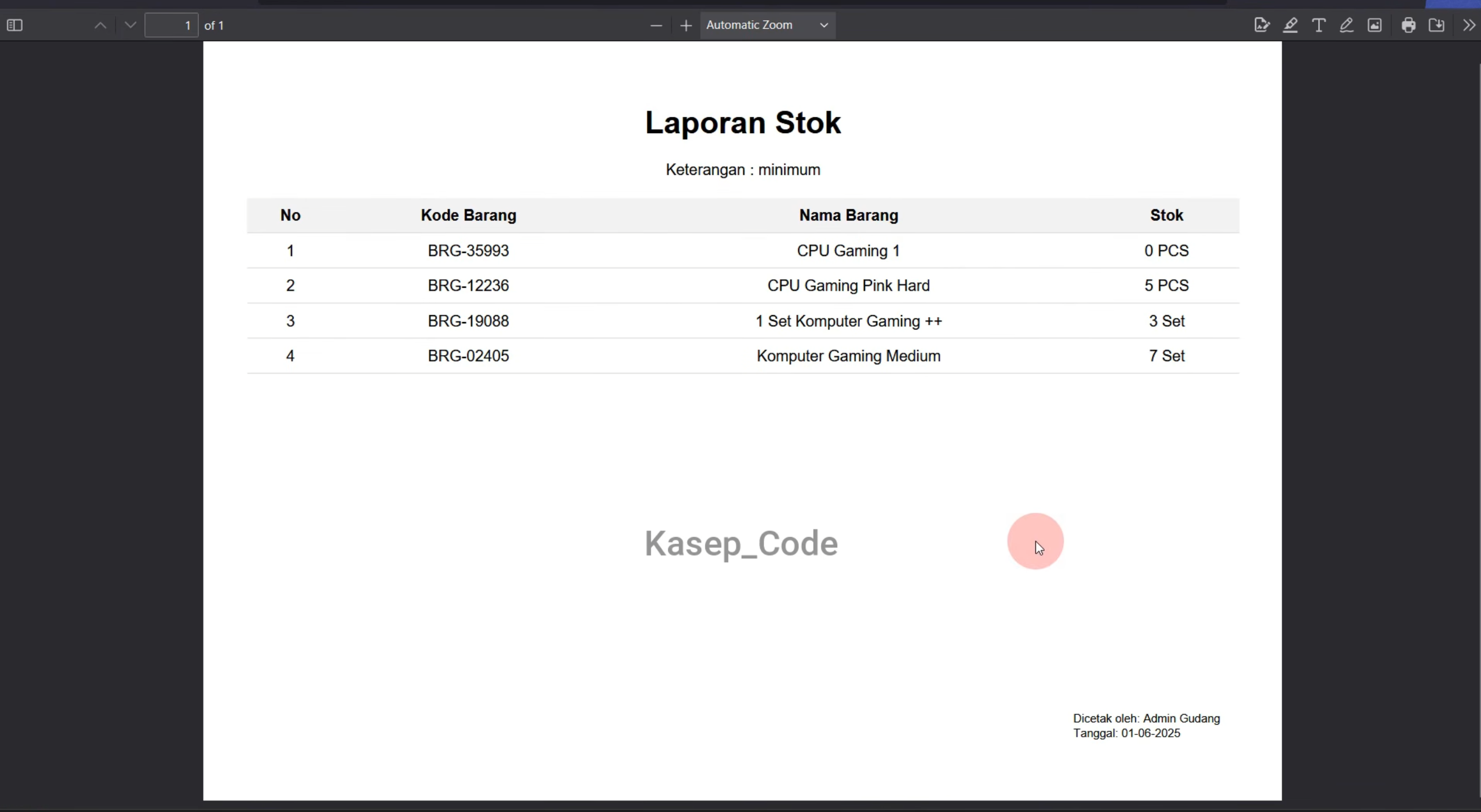The height and width of the screenshot is (812, 1481).
Task: Click 'Dicetak oleh: Admin Gudang'
Action: pos(1146,719)
